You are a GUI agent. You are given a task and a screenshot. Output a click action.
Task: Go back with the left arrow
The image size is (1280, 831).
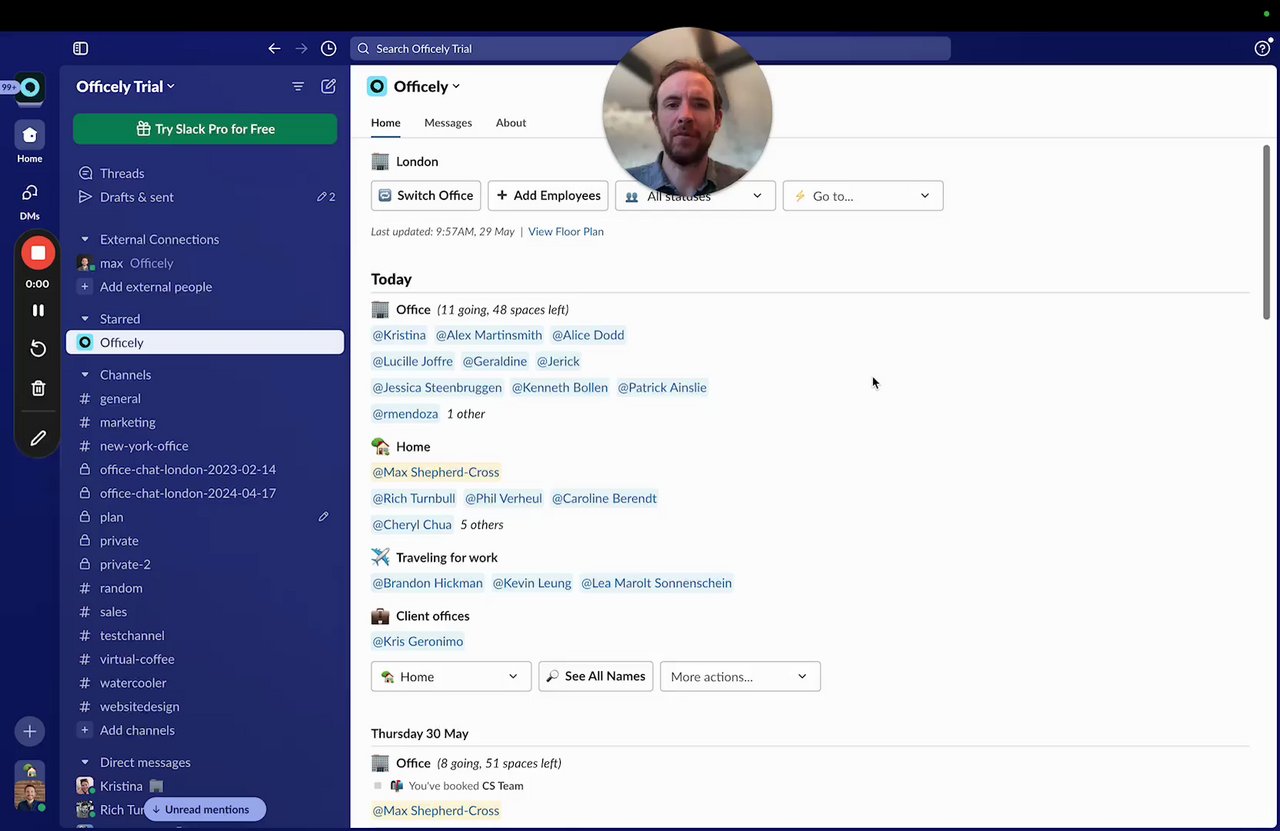point(274,48)
